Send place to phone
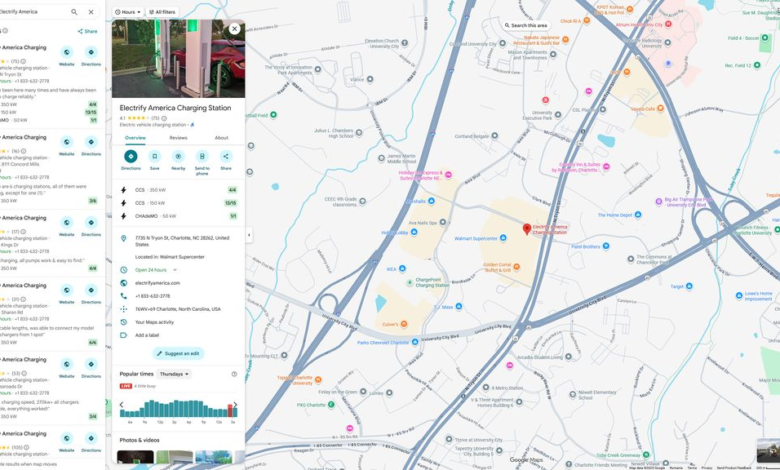Image resolution: width=780 pixels, height=470 pixels. click(x=202, y=157)
